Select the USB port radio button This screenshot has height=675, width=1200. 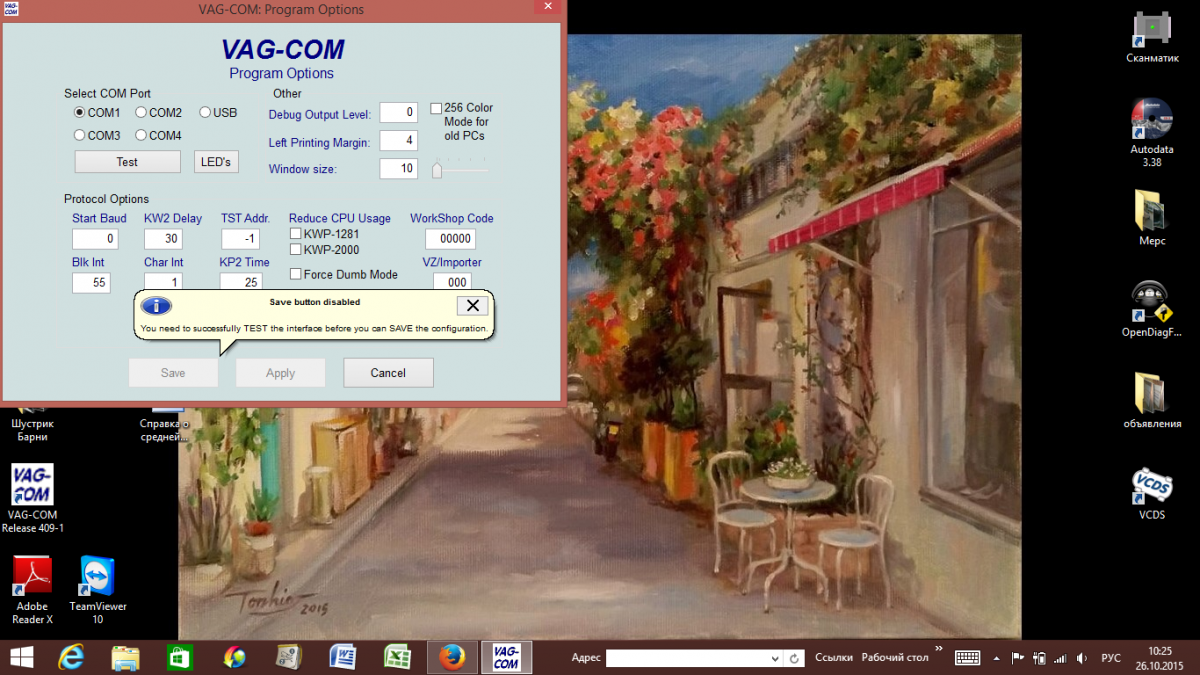tap(205, 113)
